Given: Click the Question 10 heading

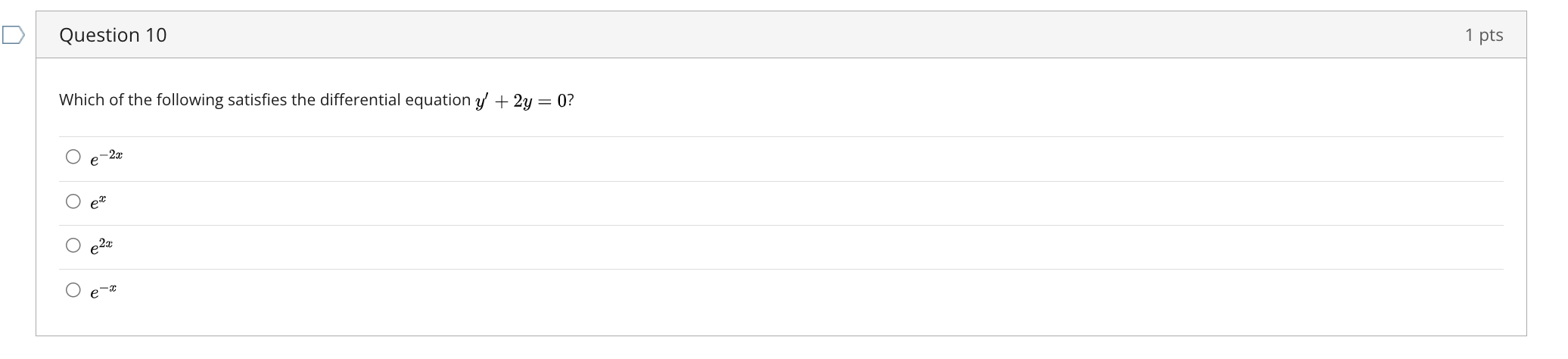Looking at the screenshot, I should 113,35.
